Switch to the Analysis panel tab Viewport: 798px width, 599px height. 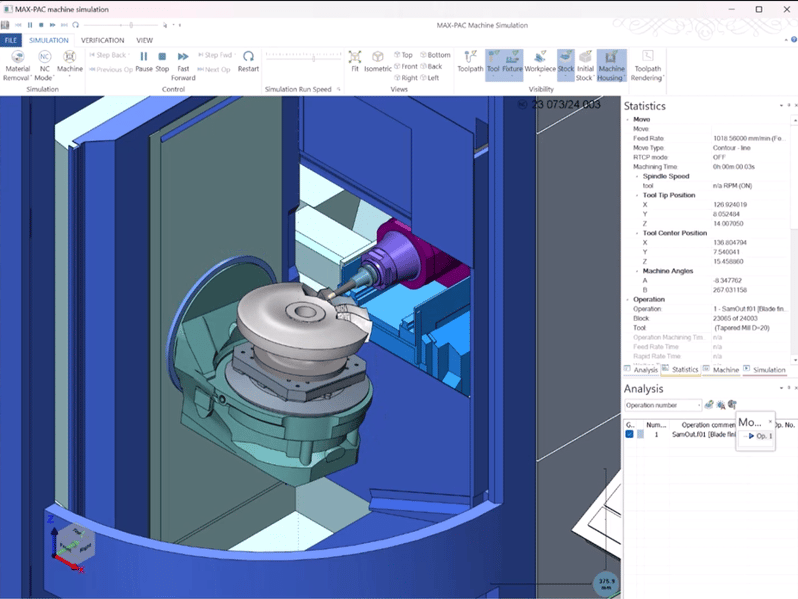click(x=641, y=370)
